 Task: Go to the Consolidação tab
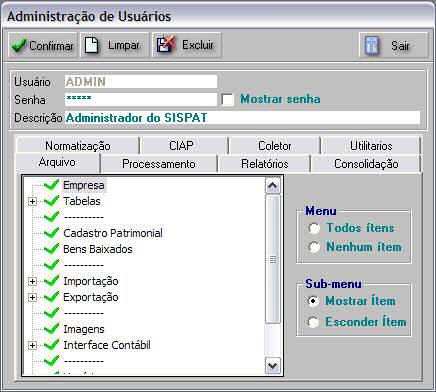pos(366,164)
